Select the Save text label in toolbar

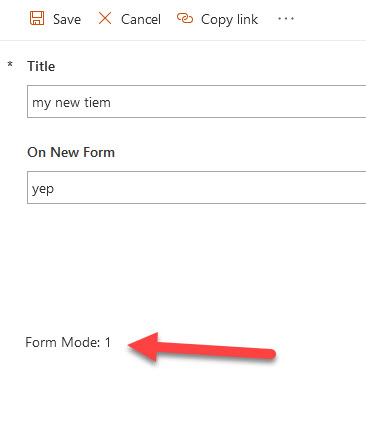pyautogui.click(x=67, y=19)
